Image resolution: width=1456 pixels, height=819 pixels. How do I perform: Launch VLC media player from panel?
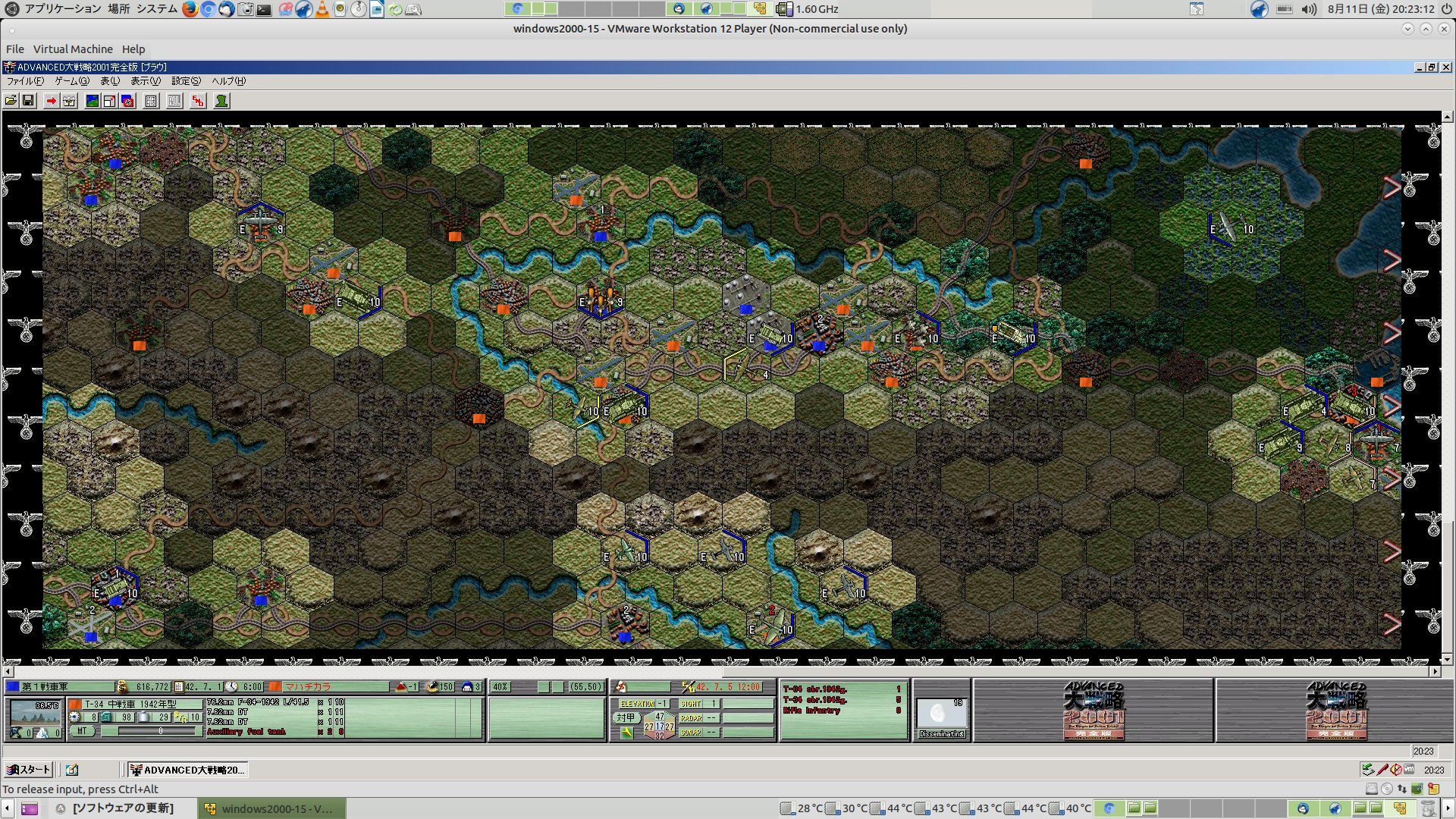coord(322,9)
